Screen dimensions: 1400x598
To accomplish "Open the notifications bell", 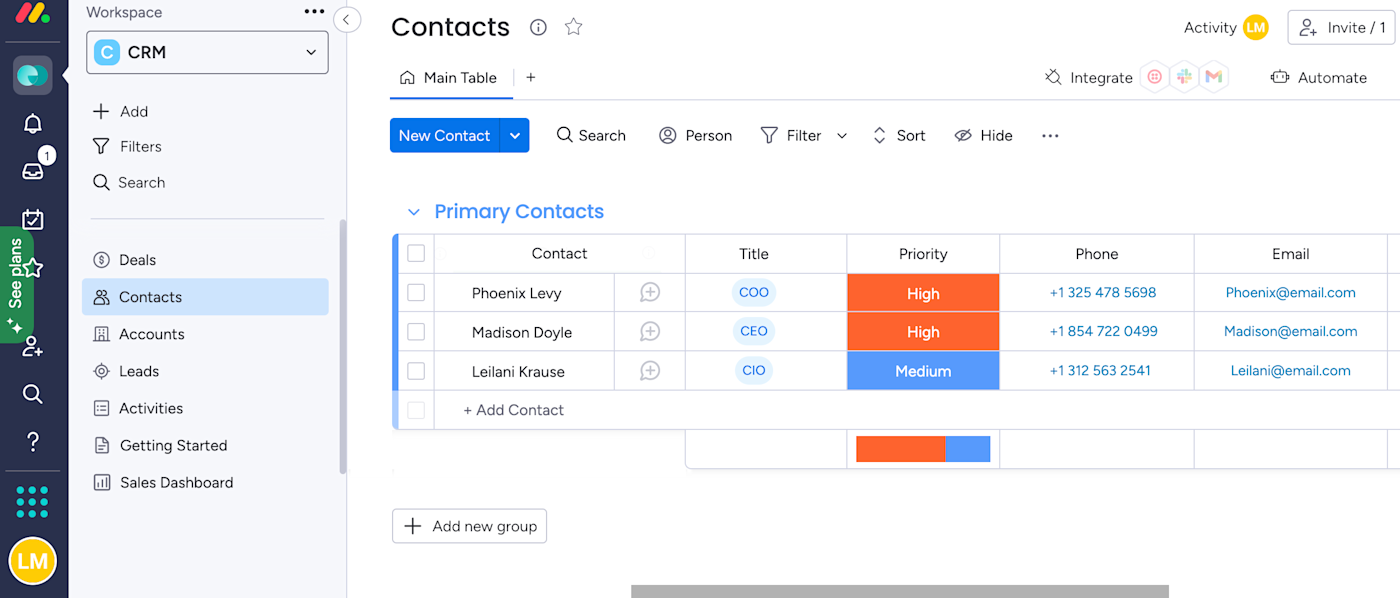I will click(33, 124).
